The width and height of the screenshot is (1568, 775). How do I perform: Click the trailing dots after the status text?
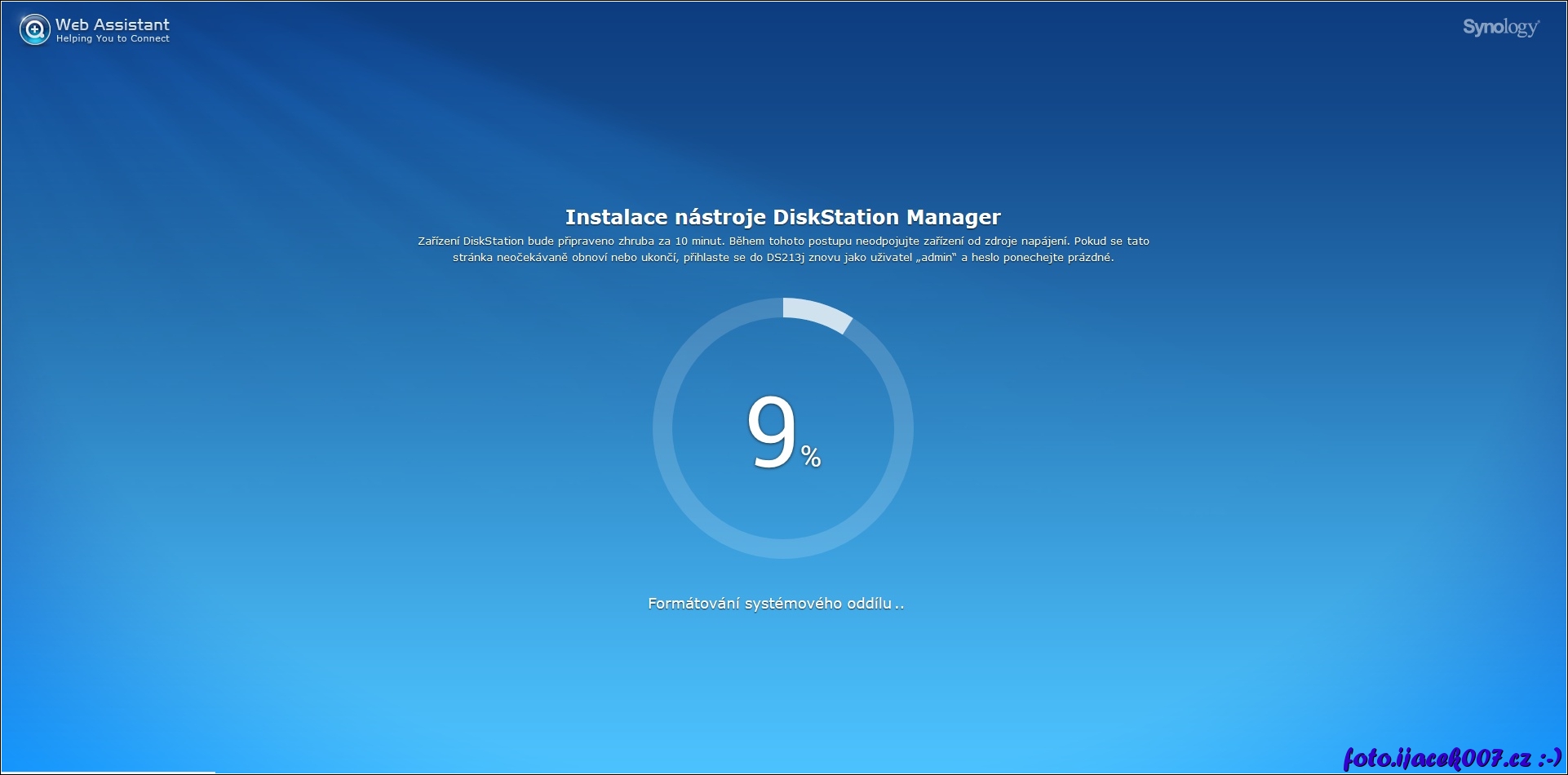[x=900, y=604]
